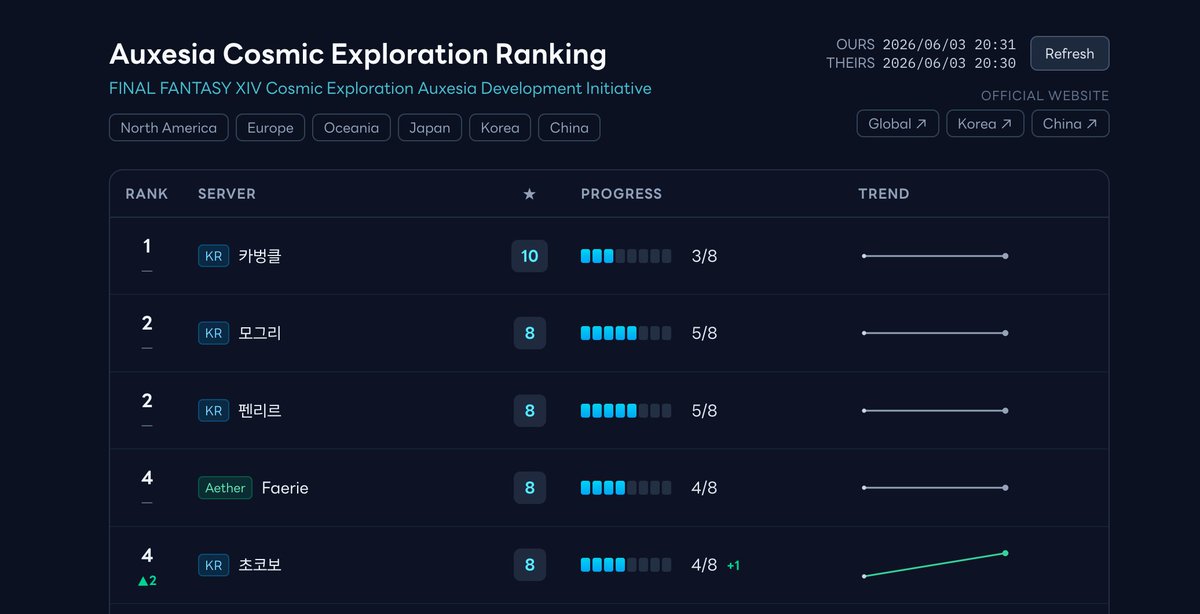Click the star level 10 badge for 카벙클
Viewport: 1200px width, 614px height.
pos(529,256)
